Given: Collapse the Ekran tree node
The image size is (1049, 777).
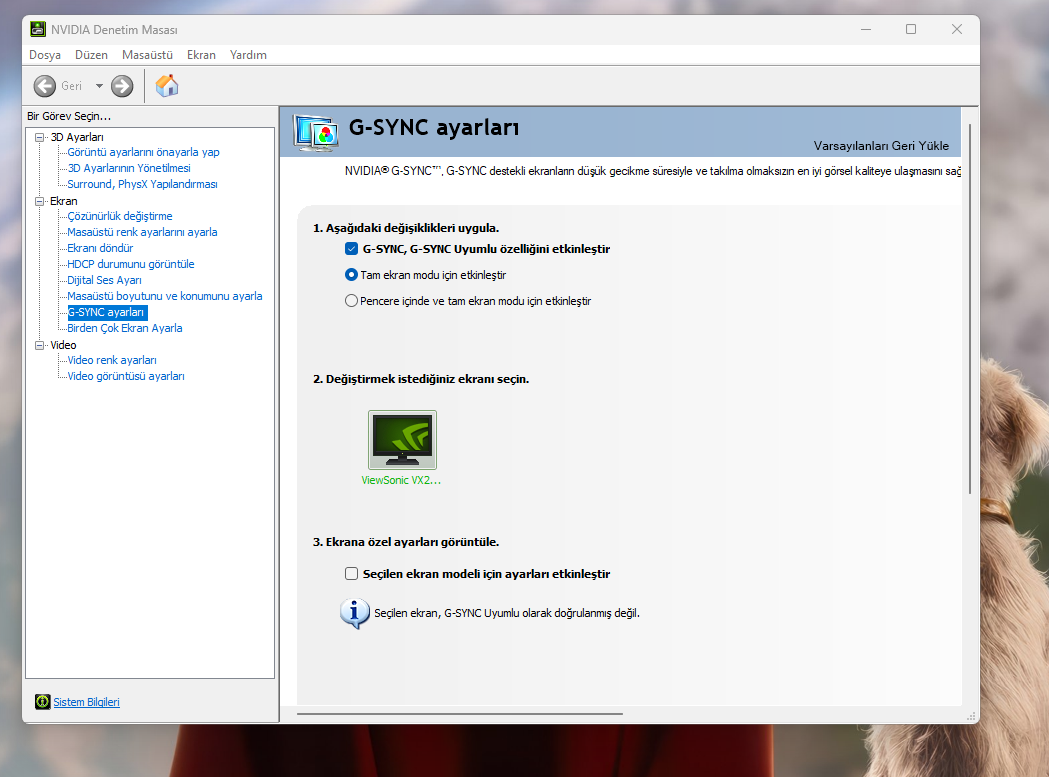Looking at the screenshot, I should 39,201.
